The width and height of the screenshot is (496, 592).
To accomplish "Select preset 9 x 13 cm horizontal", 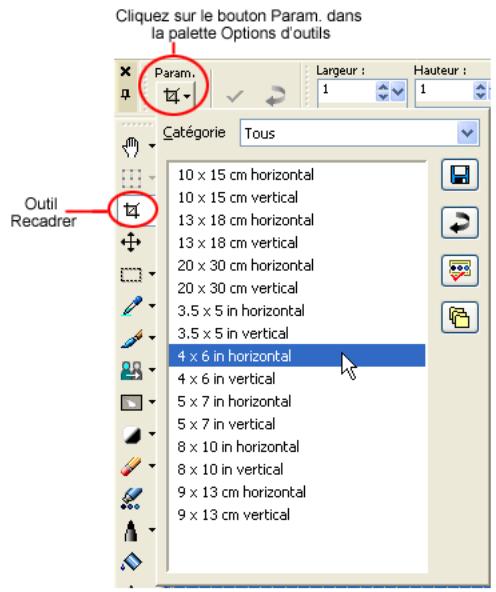I will [x=297, y=492].
